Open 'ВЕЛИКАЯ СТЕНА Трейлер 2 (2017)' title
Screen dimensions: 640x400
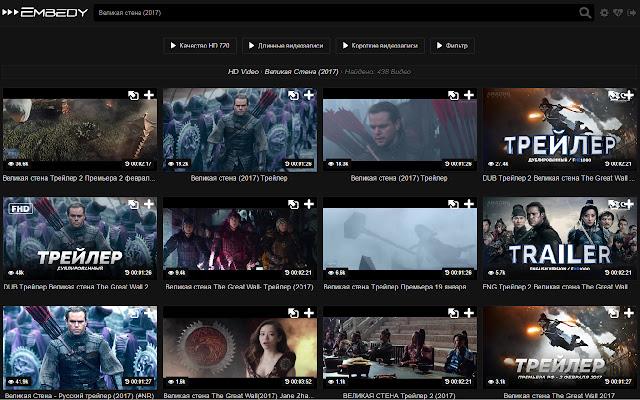pyautogui.click(x=400, y=395)
